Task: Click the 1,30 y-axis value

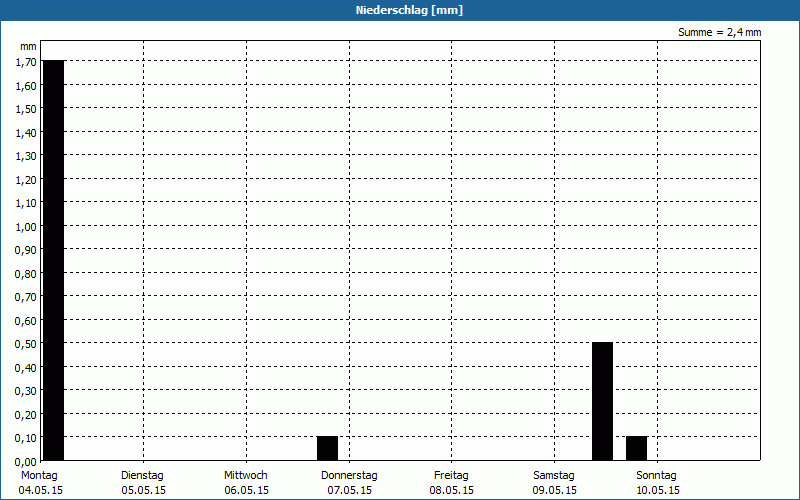Action: [26, 156]
